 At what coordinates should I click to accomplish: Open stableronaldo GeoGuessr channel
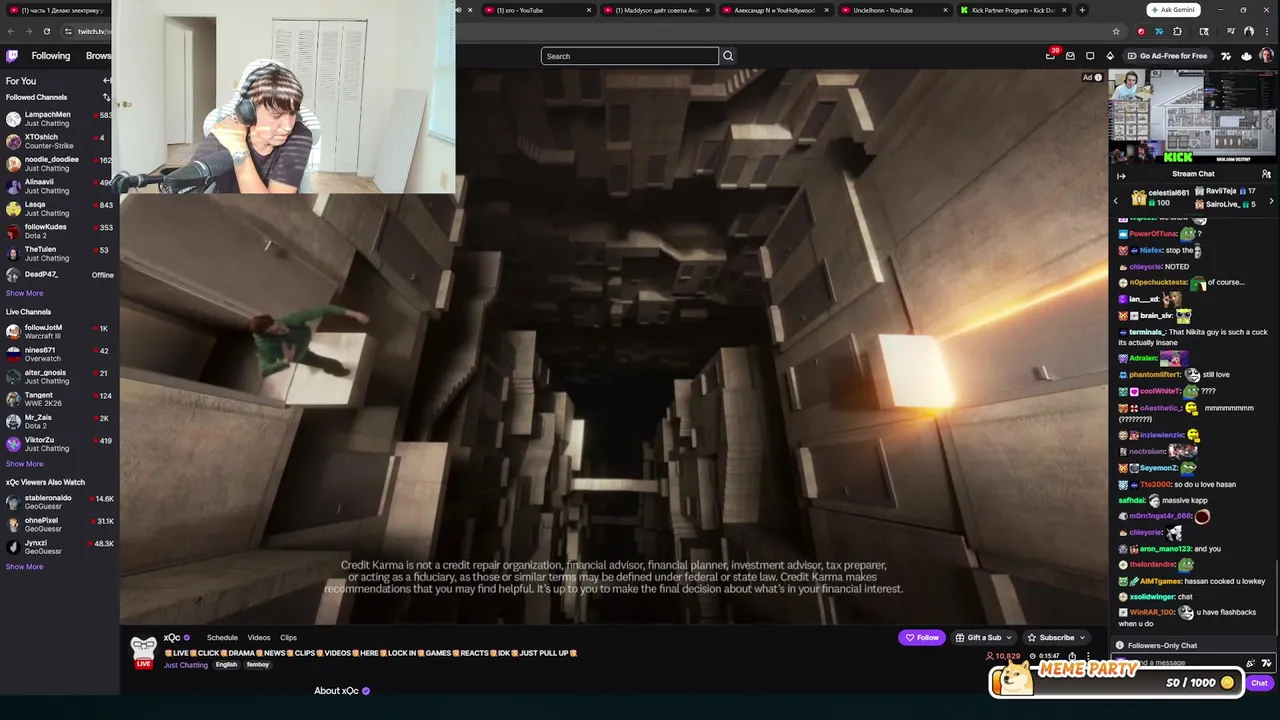pyautogui.click(x=59, y=502)
